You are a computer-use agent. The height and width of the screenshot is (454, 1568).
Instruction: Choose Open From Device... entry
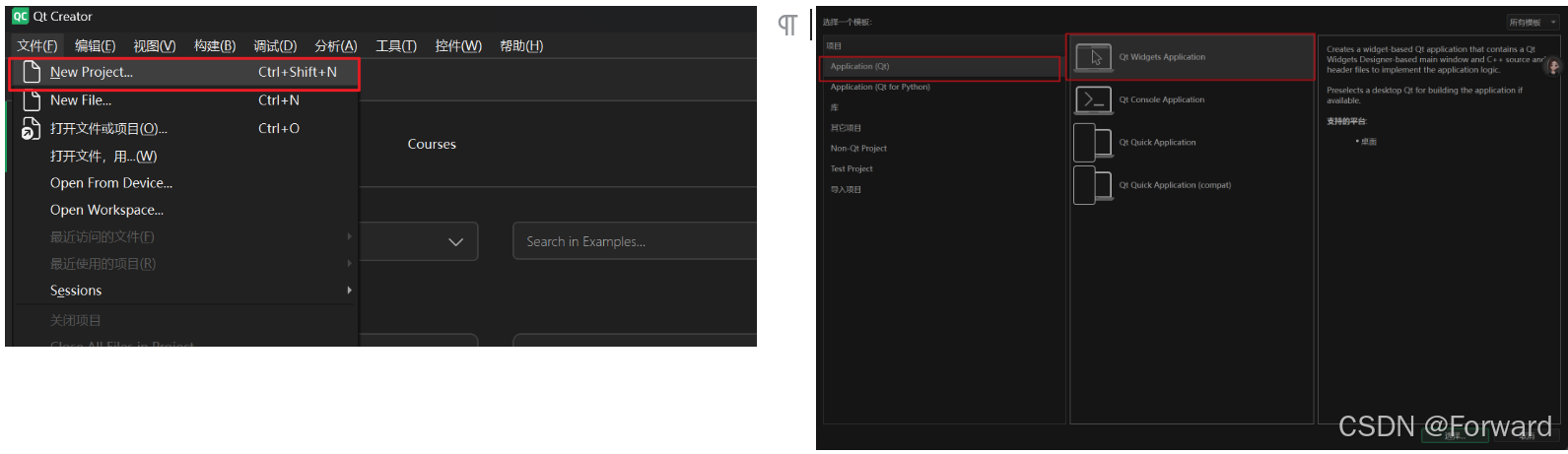[x=184, y=183]
